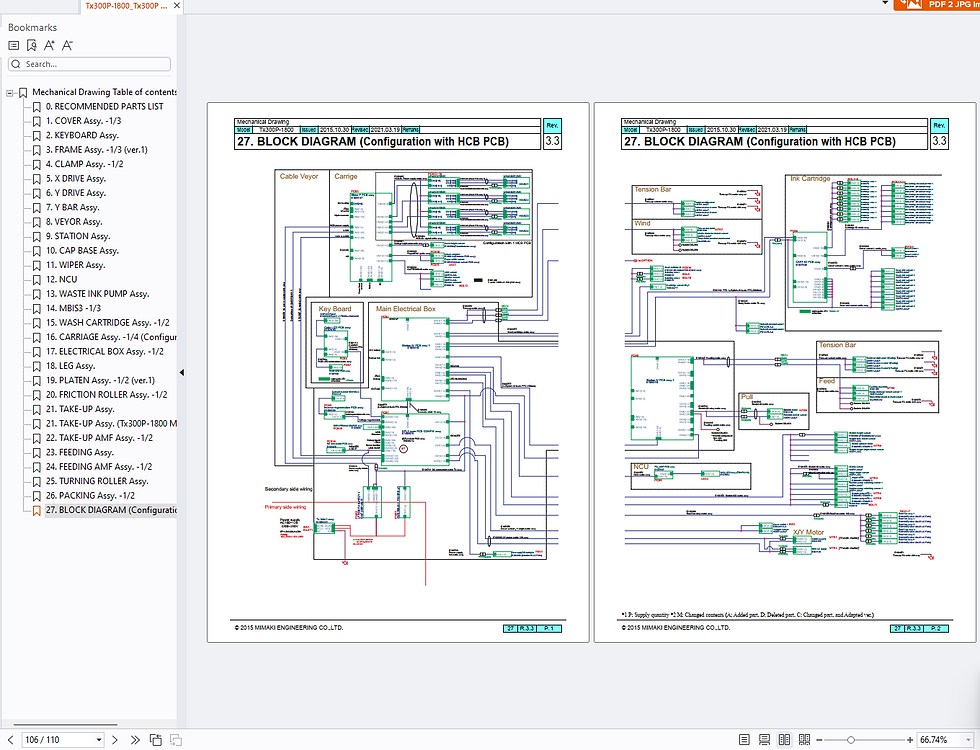
Task: Collapse the Mechanical Drawing bookmark tree
Action: [x=9, y=92]
